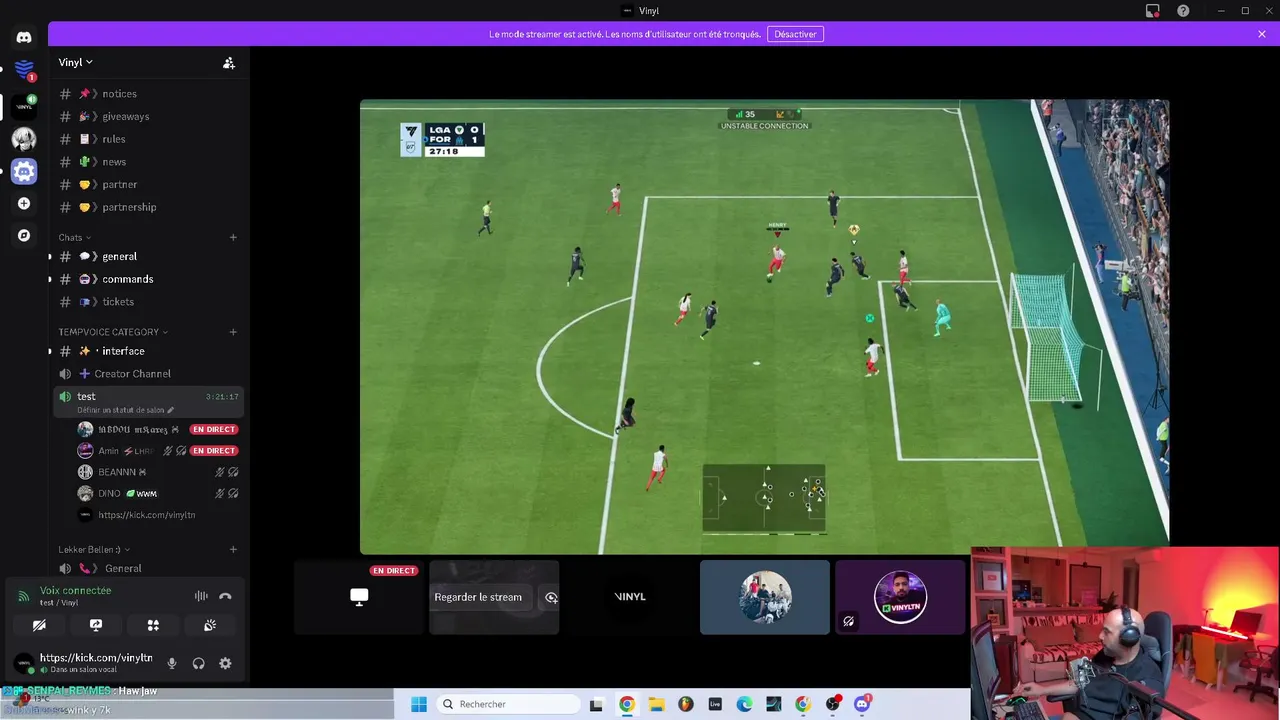Open user settings gear icon

(x=225, y=663)
